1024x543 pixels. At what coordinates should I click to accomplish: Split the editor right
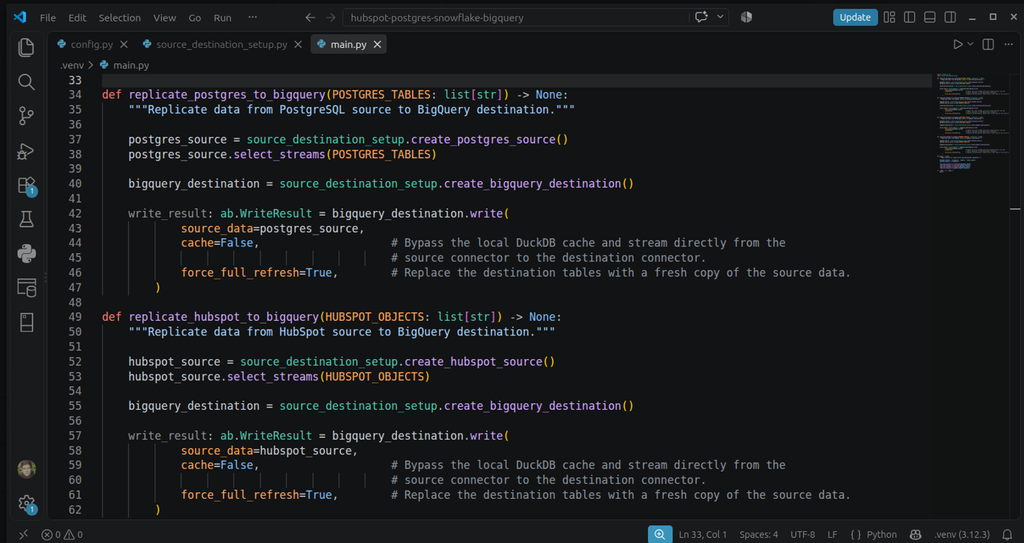988,44
